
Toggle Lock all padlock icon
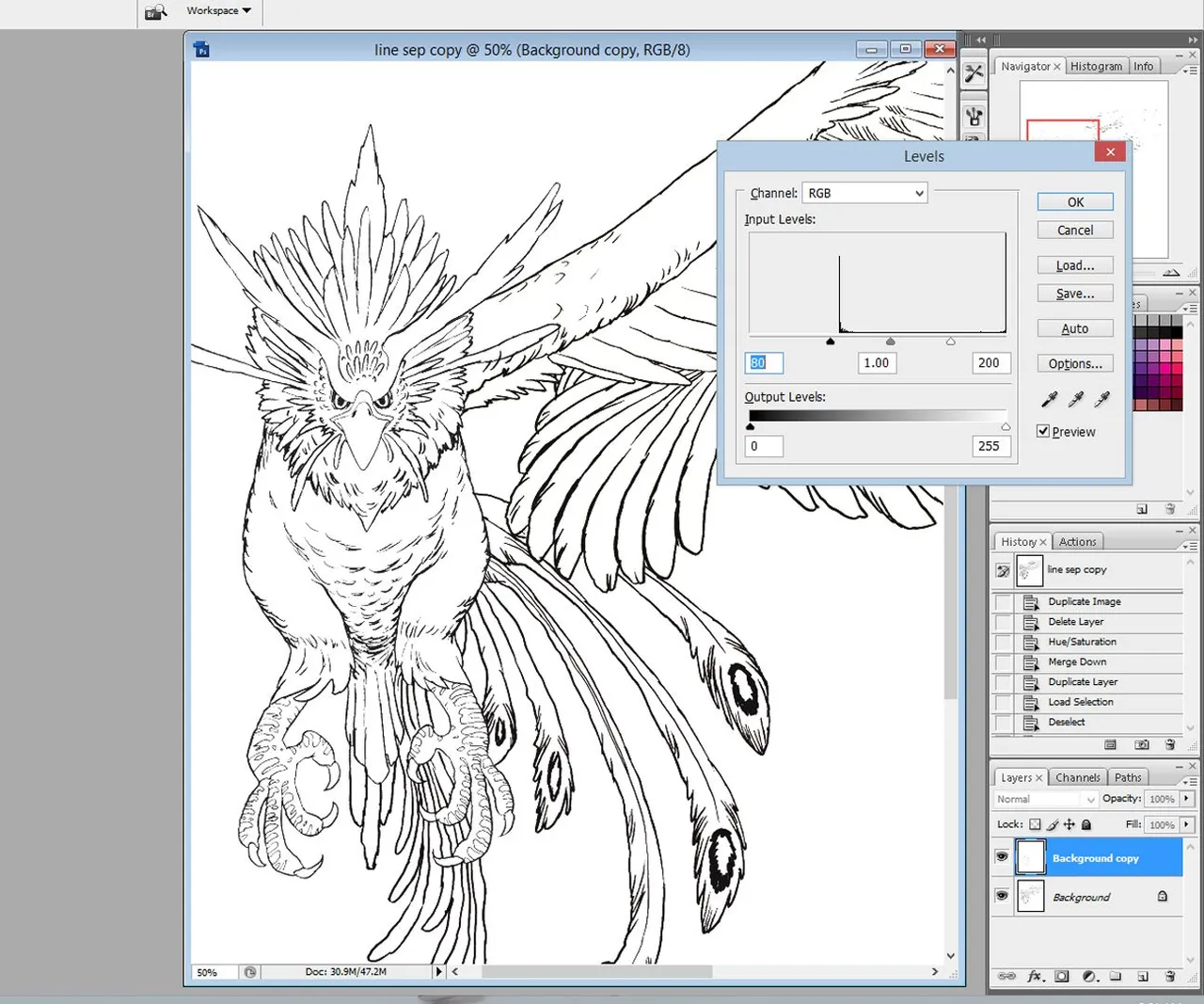[x=1086, y=824]
